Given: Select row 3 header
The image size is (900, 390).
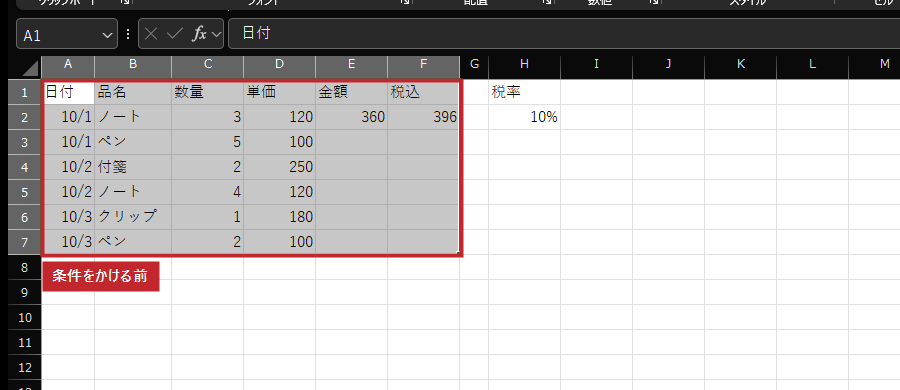Looking at the screenshot, I should (x=25, y=142).
